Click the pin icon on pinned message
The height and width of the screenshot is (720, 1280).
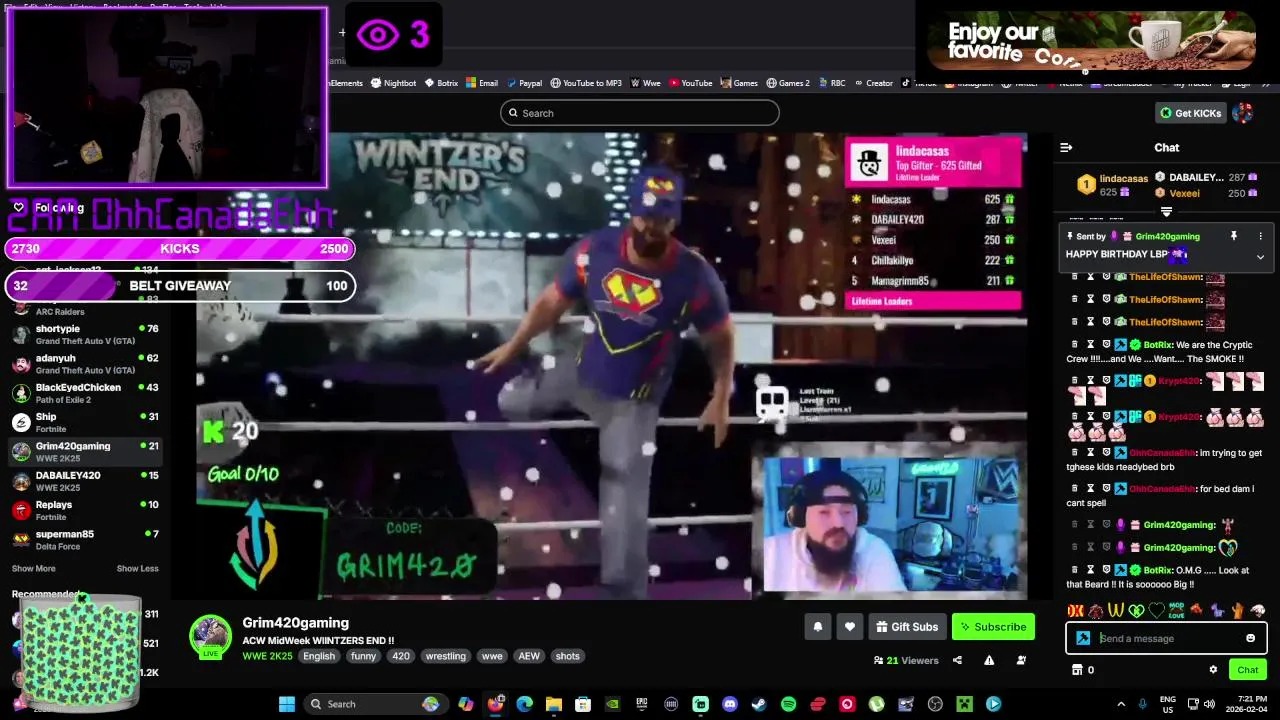point(1233,236)
